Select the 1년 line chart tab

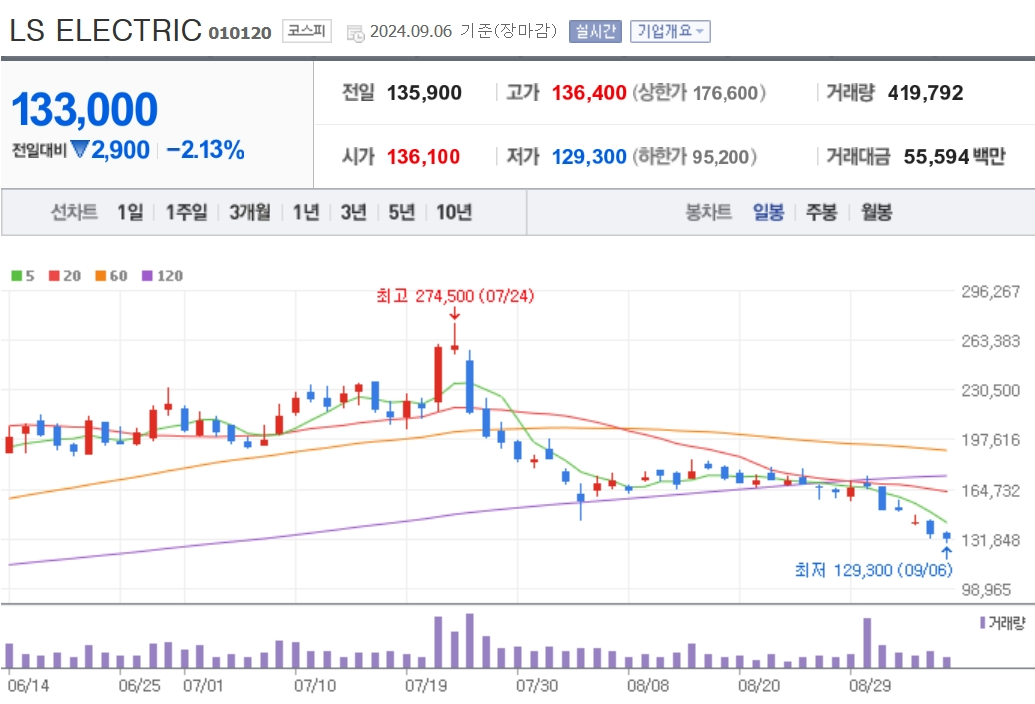[306, 212]
